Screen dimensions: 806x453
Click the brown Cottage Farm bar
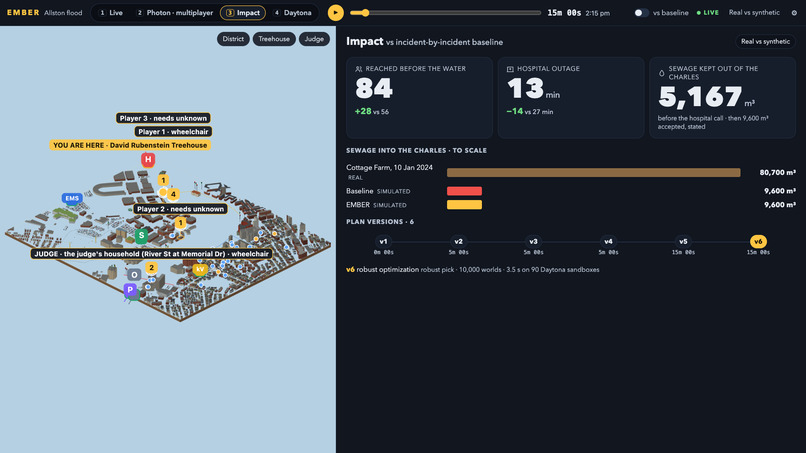click(x=594, y=173)
